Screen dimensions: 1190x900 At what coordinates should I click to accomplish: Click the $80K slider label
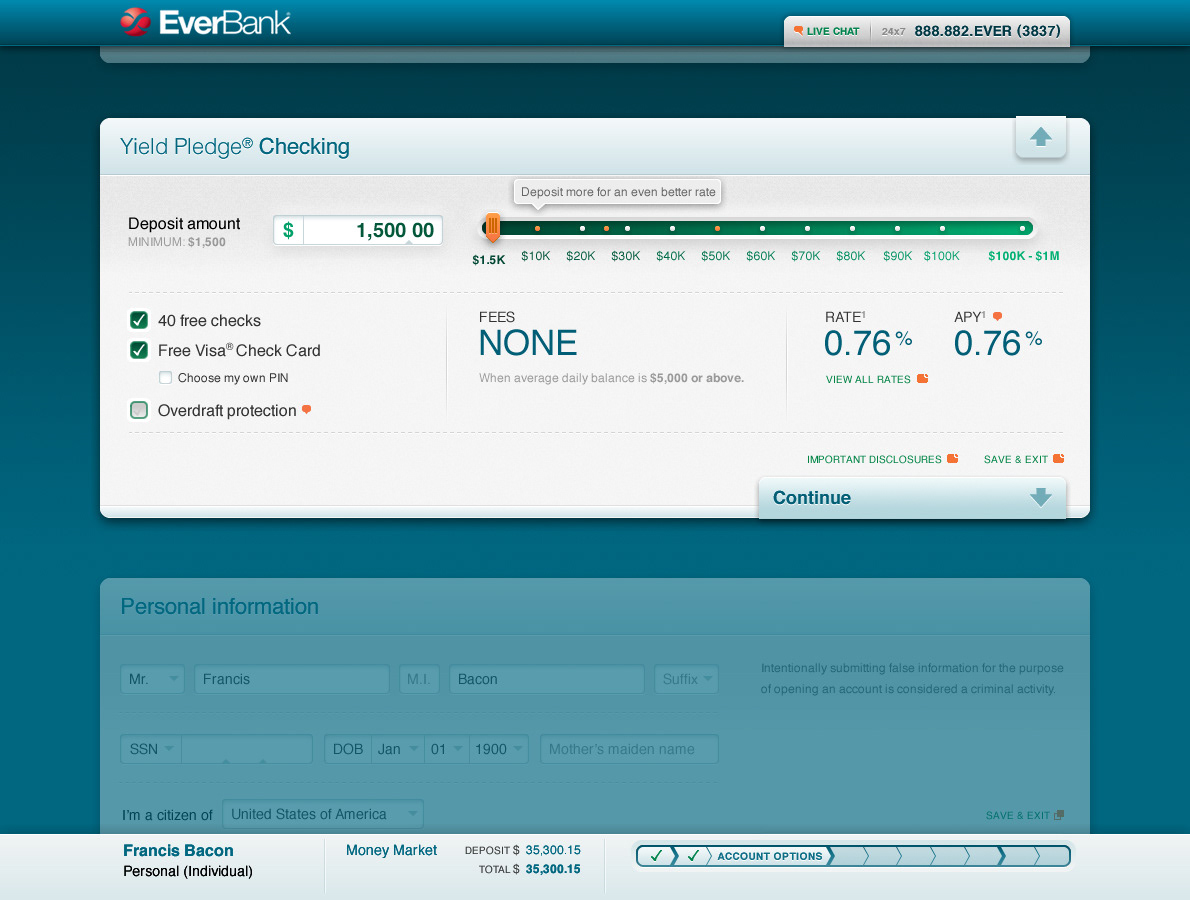(x=851, y=256)
